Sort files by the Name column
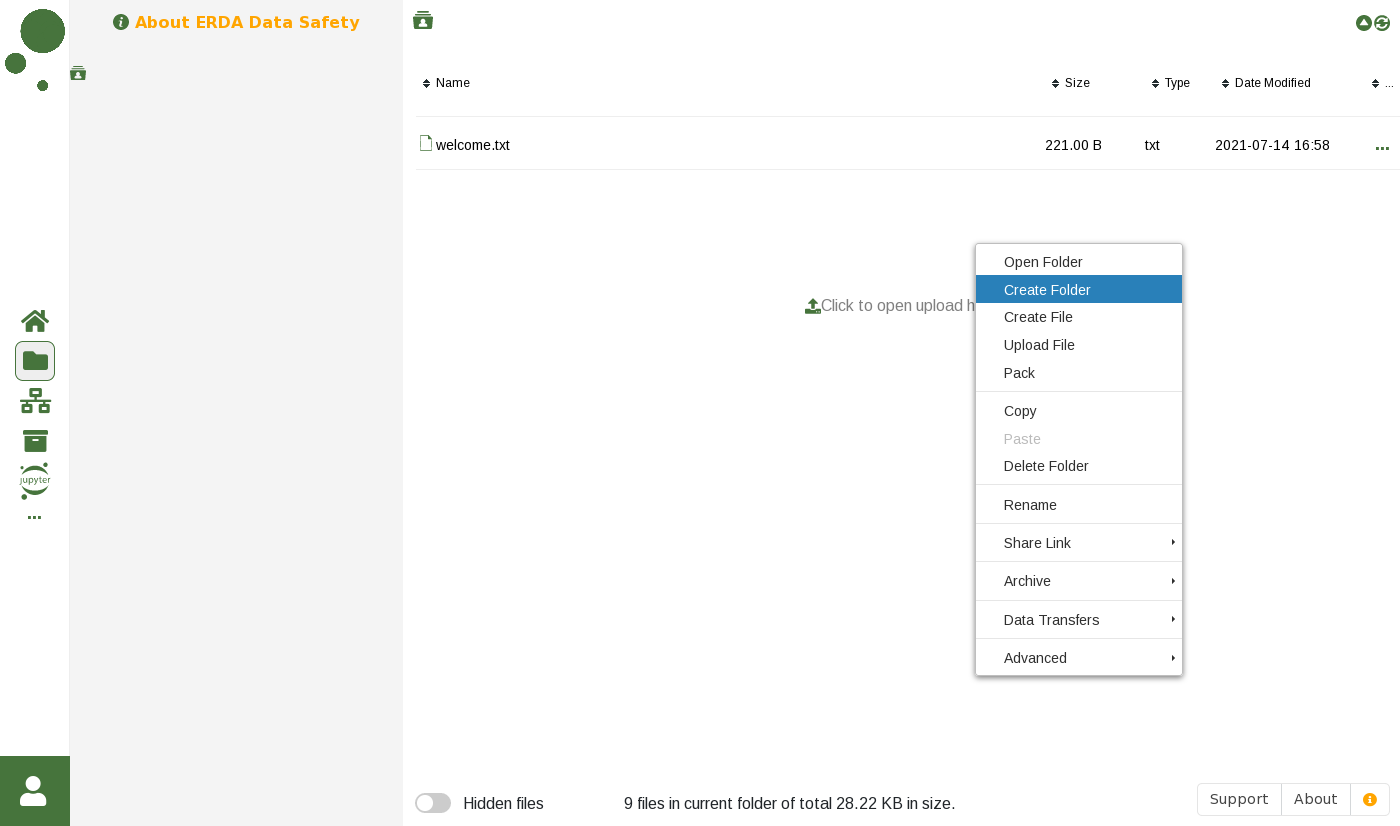 (x=452, y=83)
